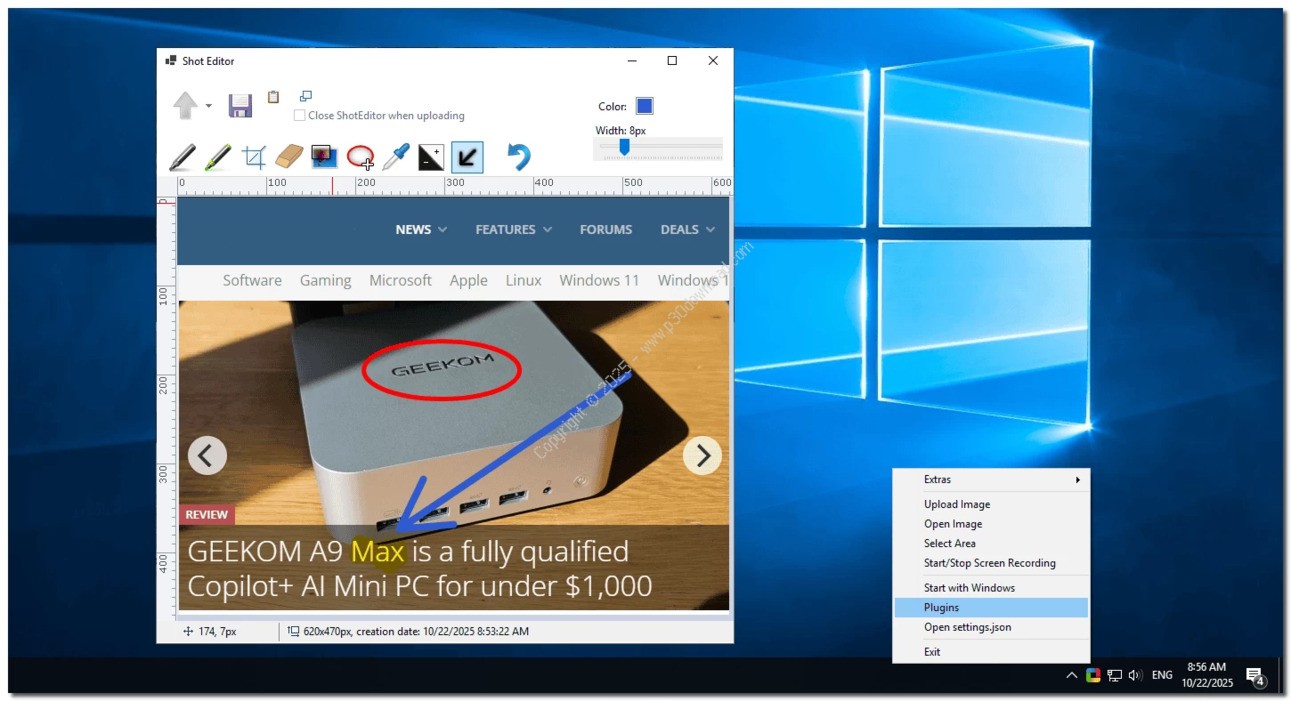Choose the Eraser tool
This screenshot has height=701, width=1291.
point(288,157)
